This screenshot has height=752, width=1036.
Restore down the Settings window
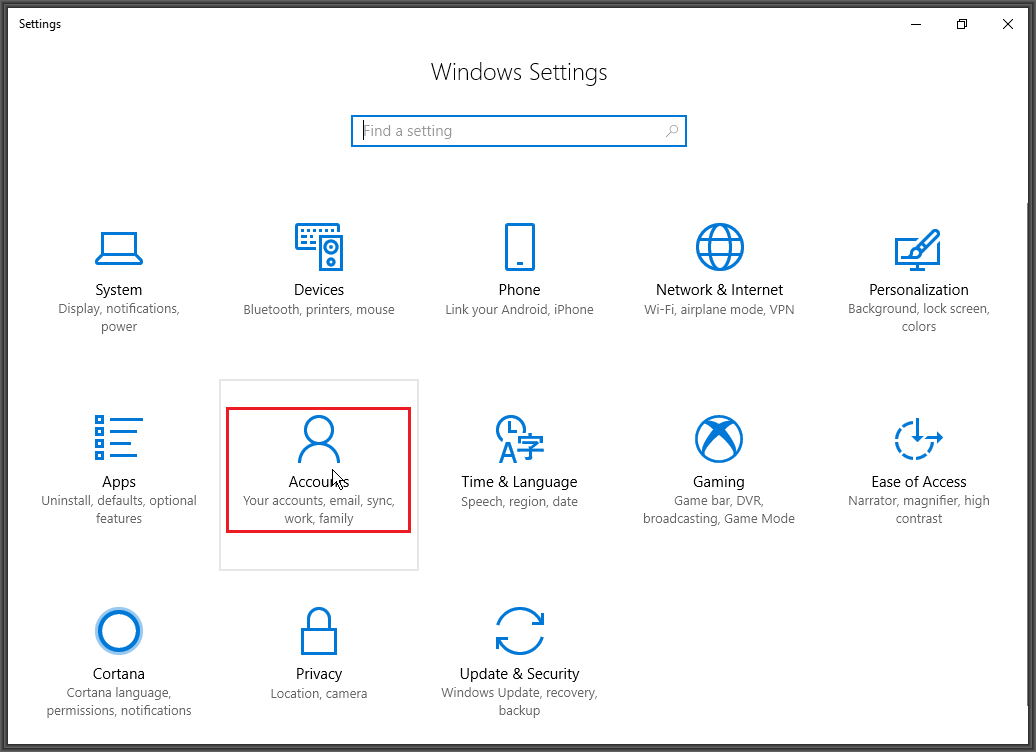[x=962, y=24]
